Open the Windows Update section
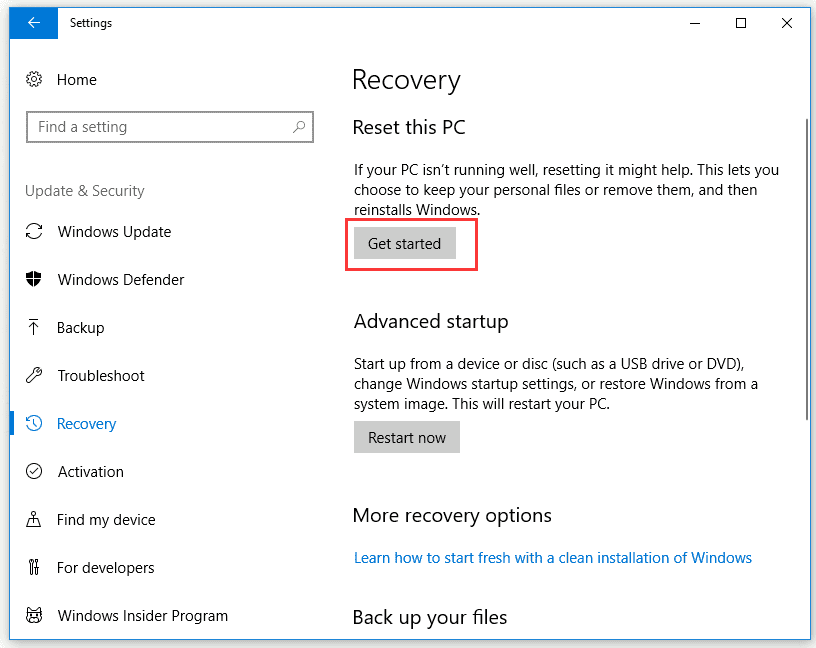This screenshot has width=816, height=648. [x=114, y=232]
